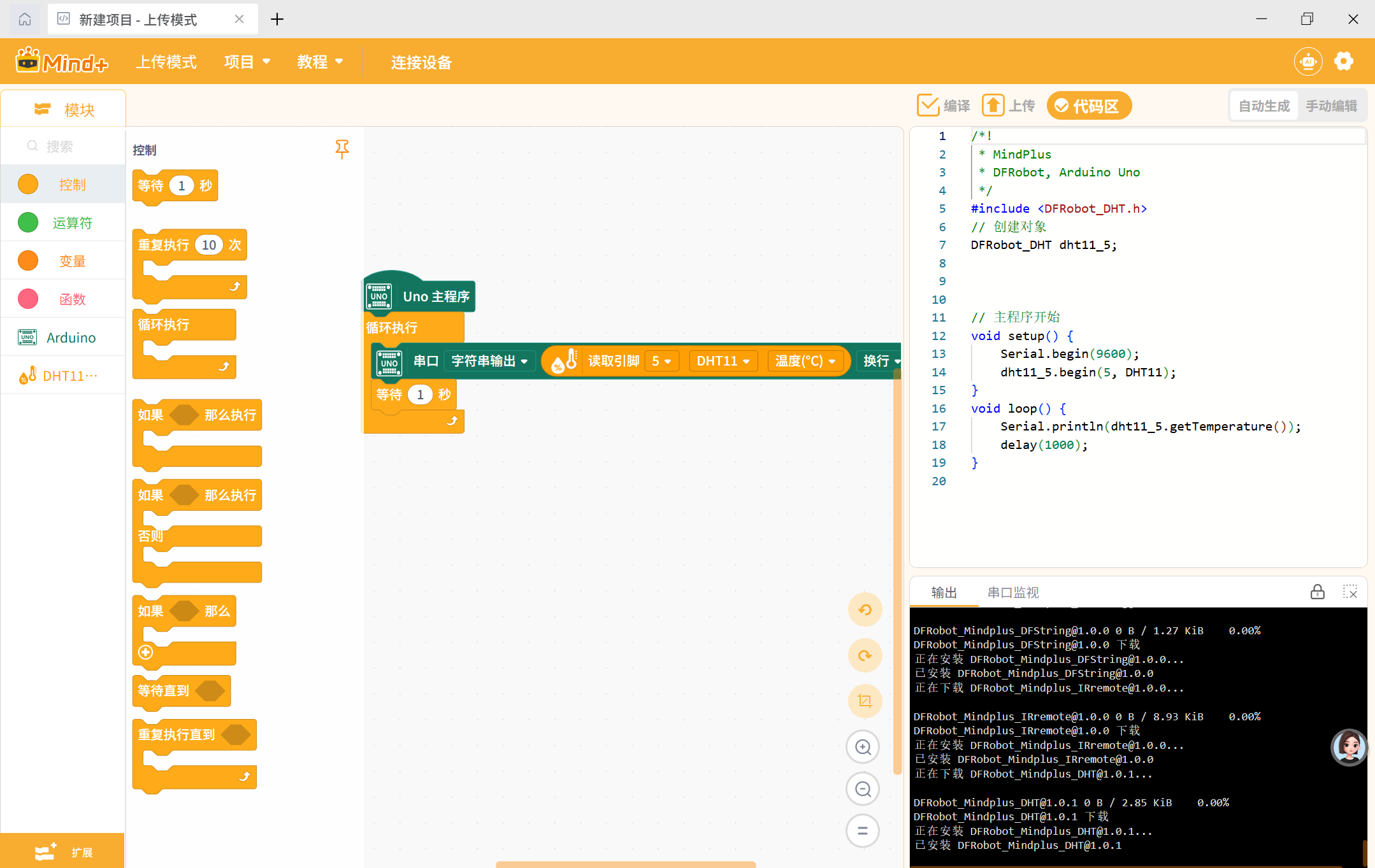
Task: Open the 温度(°C) reading dropdown
Action: click(805, 361)
